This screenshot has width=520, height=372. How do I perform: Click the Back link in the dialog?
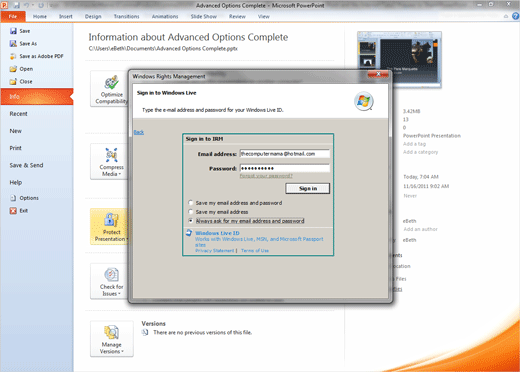coord(139,132)
